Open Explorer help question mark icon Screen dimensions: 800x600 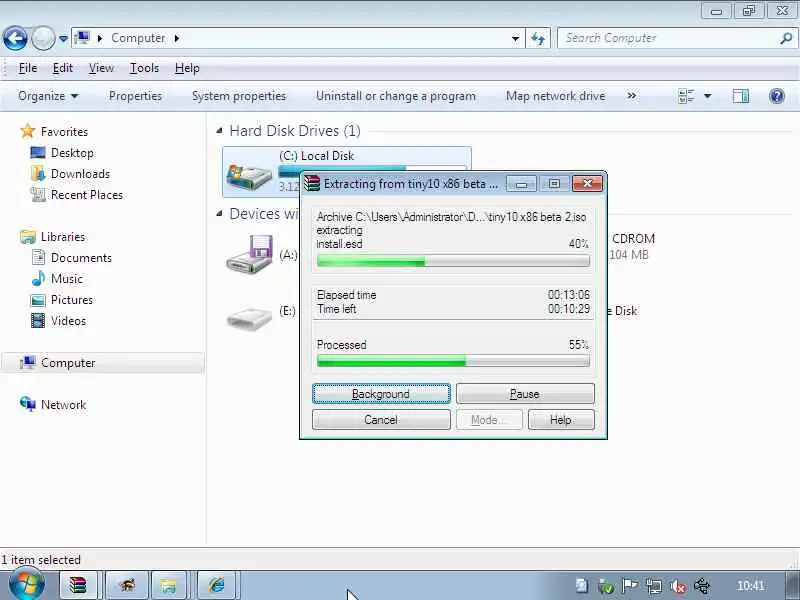[x=777, y=96]
